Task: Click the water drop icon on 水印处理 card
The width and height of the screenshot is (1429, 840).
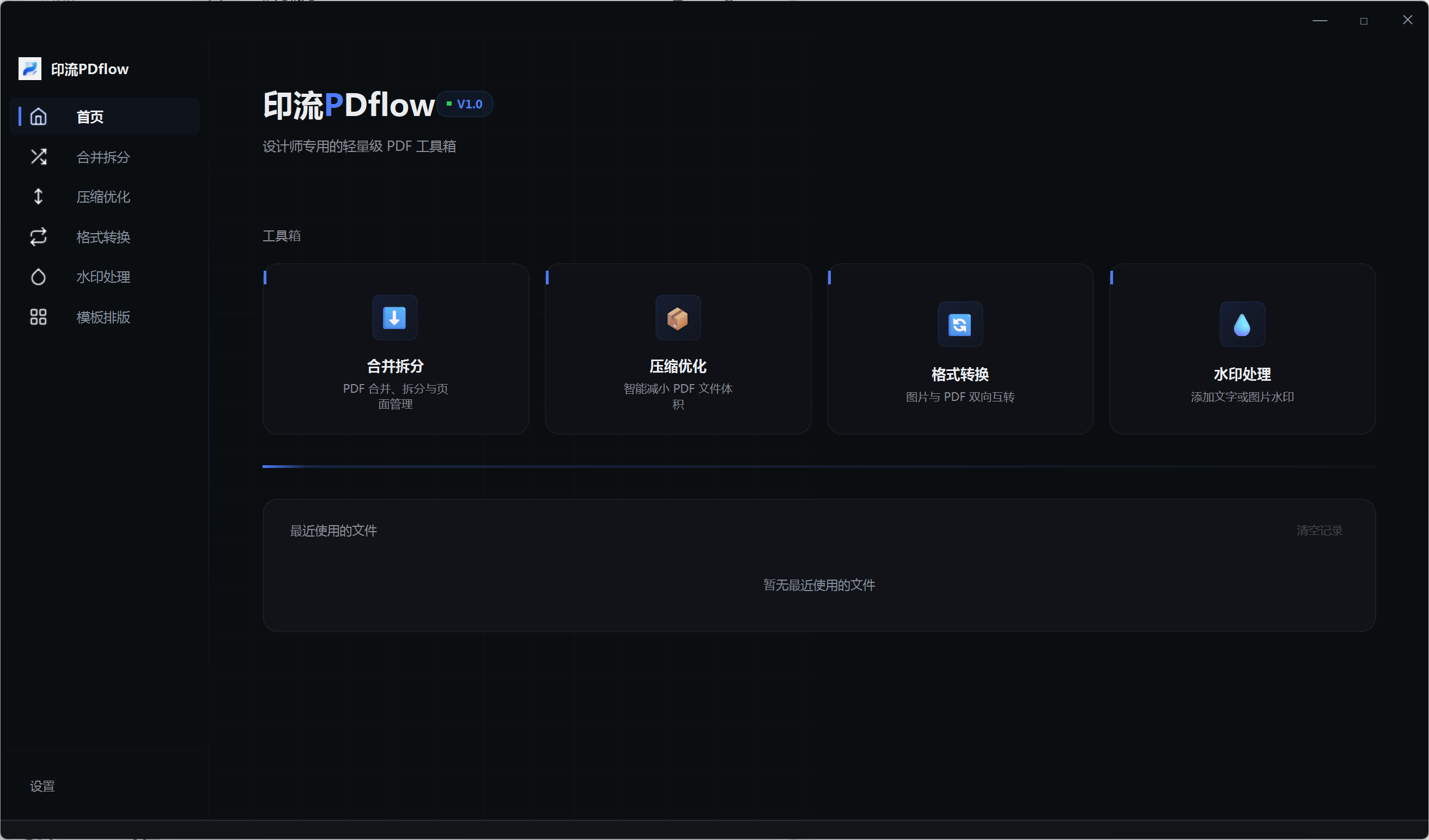Action: coord(1242,325)
